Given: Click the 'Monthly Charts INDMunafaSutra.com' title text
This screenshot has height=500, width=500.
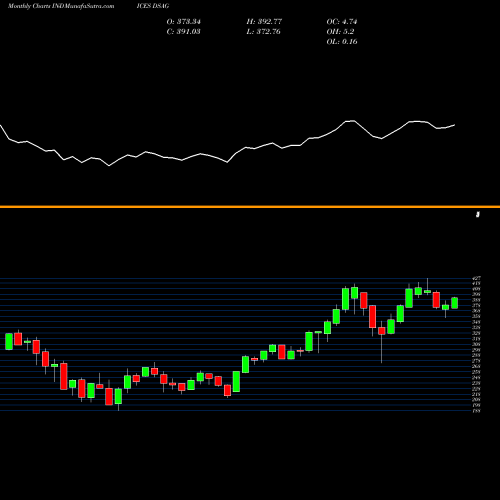Looking at the screenshot, I should pos(61,6).
